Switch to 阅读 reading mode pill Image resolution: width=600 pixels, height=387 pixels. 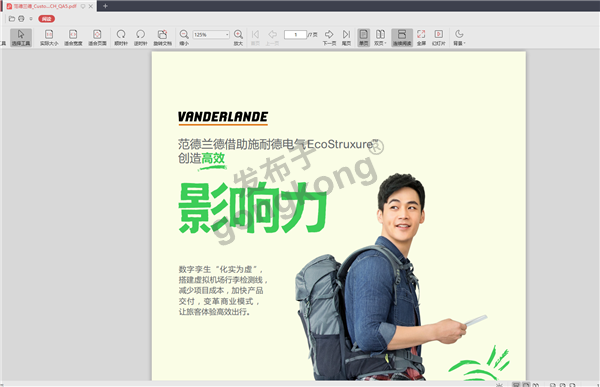pos(46,19)
